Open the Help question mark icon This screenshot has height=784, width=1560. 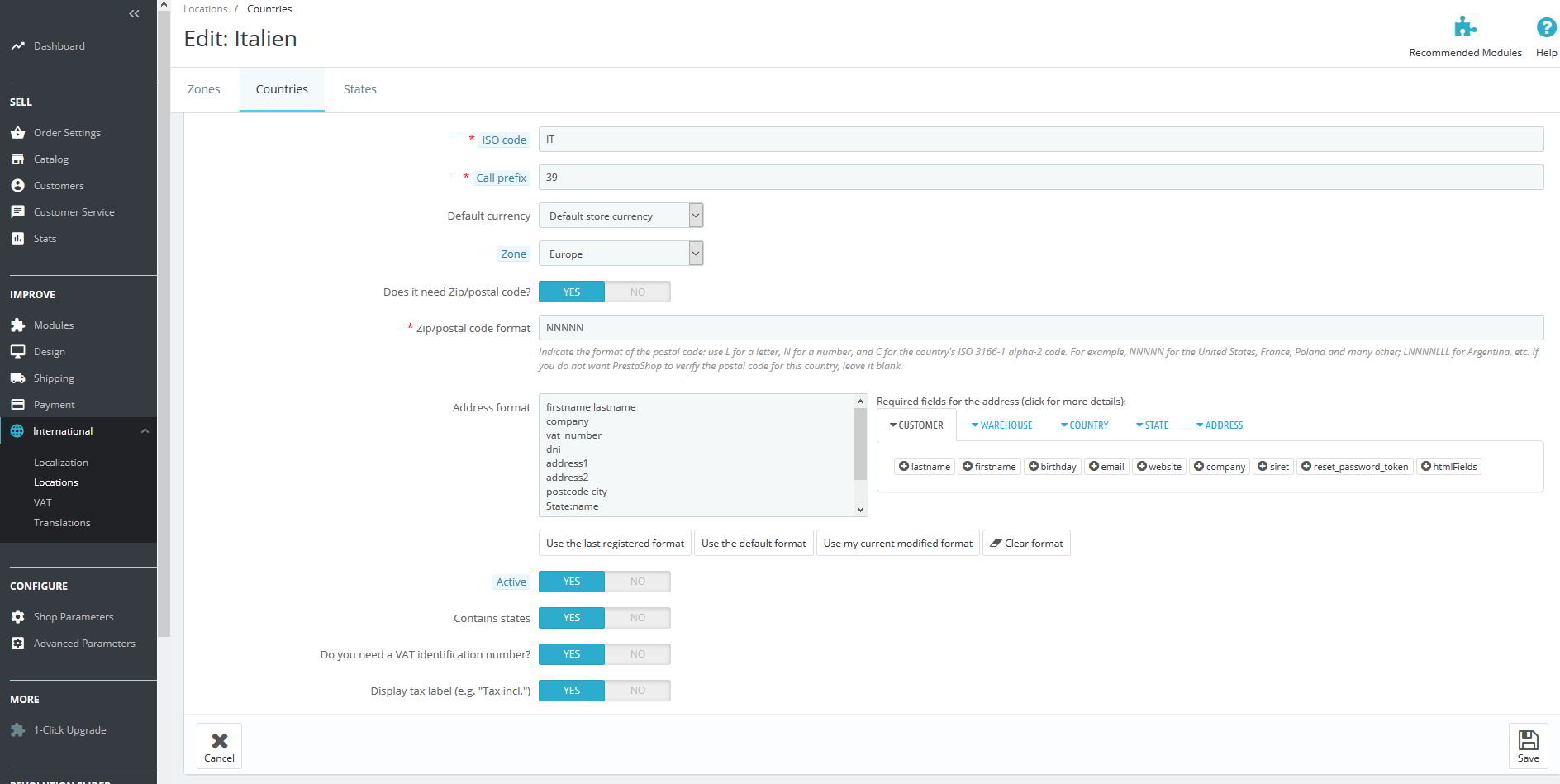(x=1546, y=27)
